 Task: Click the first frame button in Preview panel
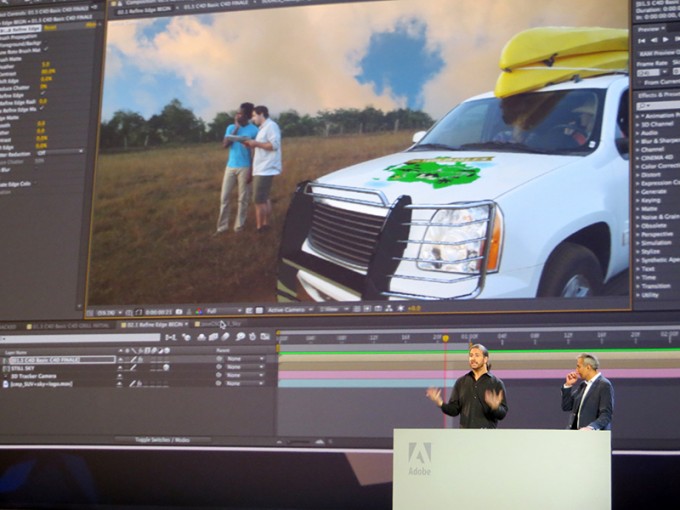click(x=642, y=40)
